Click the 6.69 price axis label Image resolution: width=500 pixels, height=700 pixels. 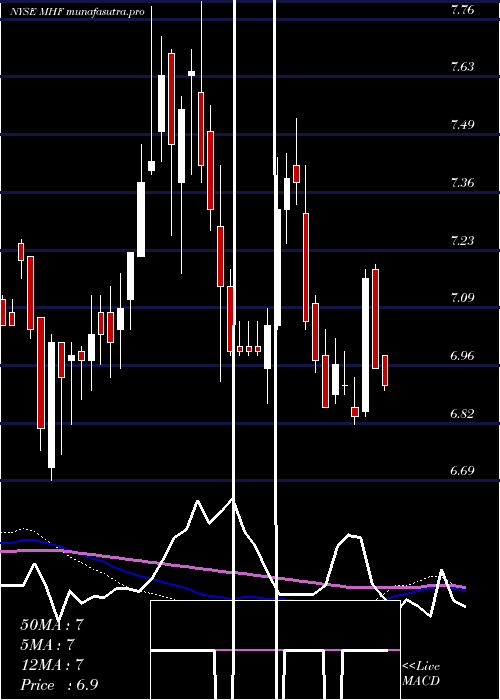(463, 471)
